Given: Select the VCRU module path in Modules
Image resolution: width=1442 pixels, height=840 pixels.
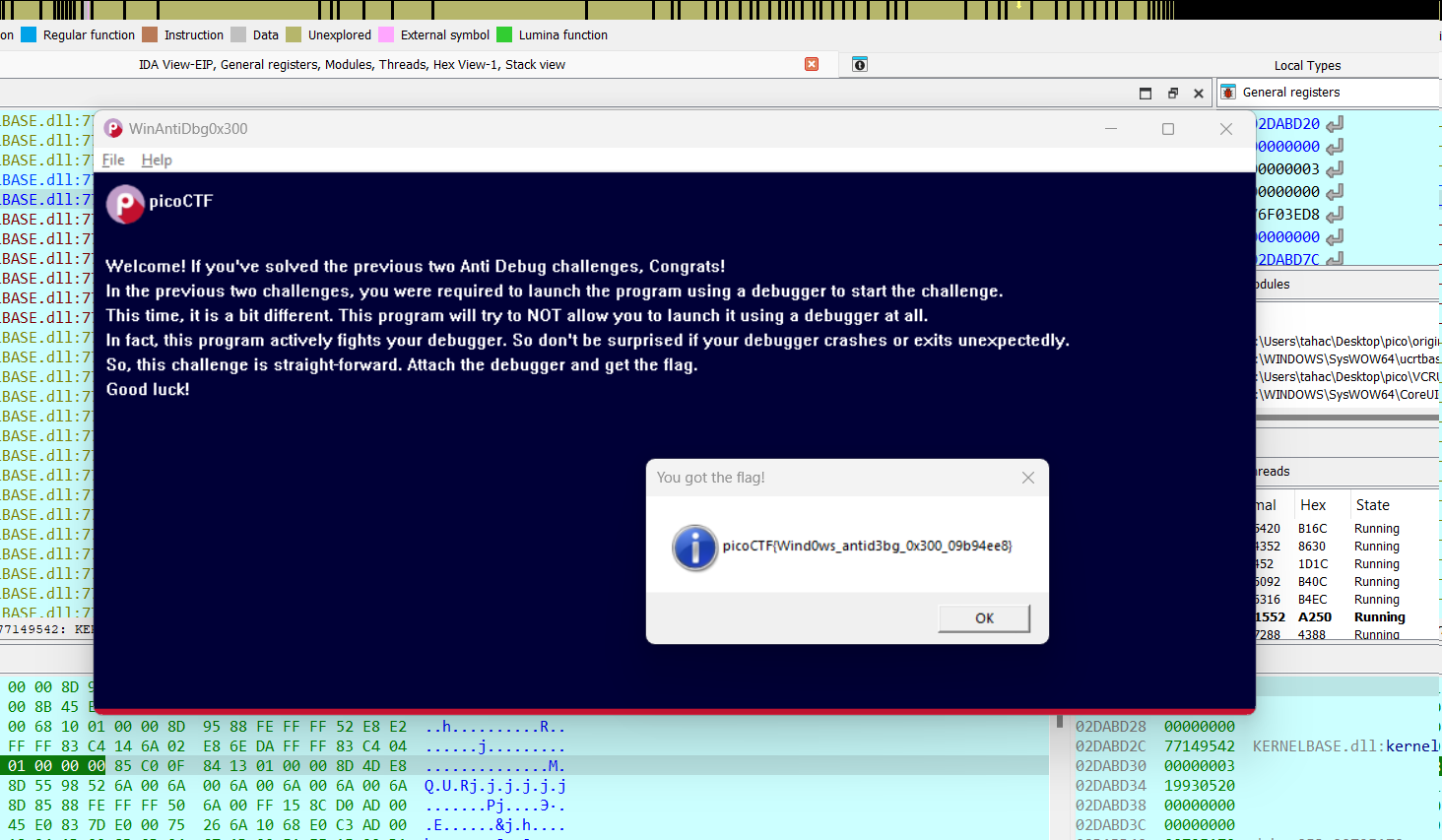Looking at the screenshot, I should (x=1347, y=377).
